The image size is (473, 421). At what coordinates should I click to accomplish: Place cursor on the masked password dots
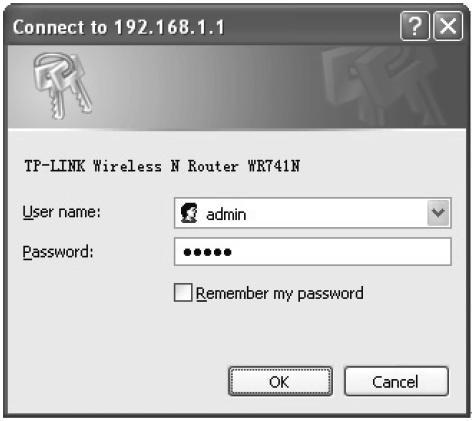(x=207, y=252)
